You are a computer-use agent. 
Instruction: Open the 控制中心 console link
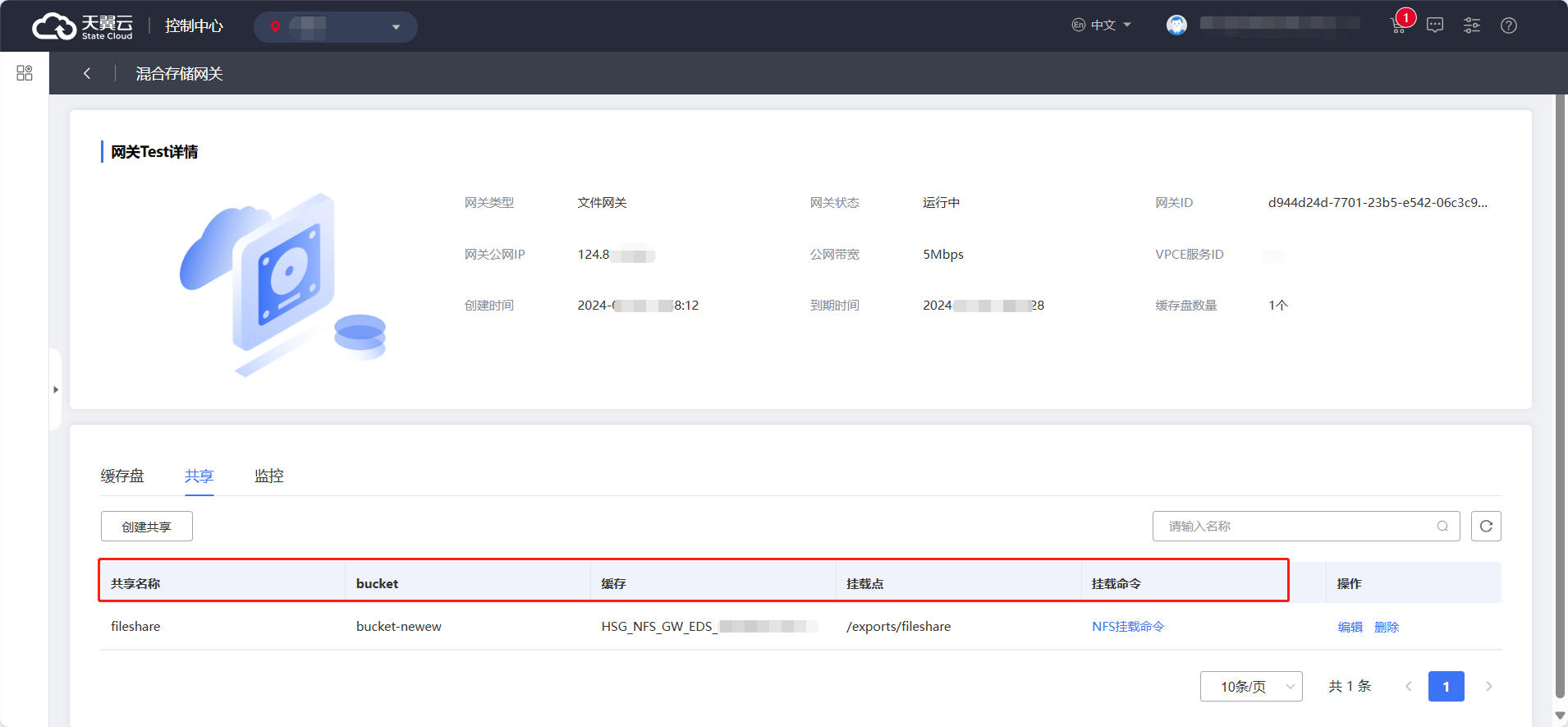(194, 26)
